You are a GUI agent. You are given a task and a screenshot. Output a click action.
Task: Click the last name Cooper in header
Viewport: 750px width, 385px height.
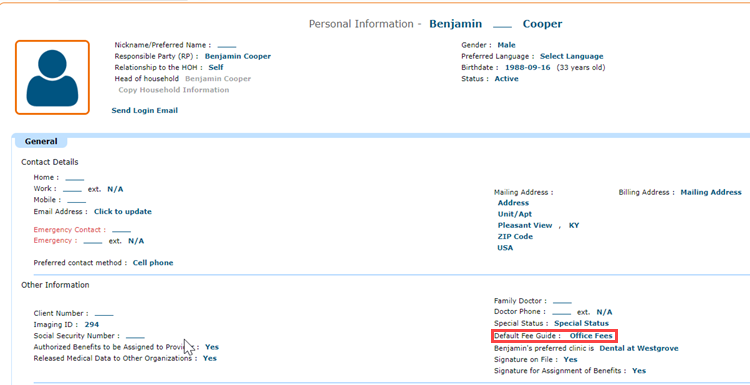542,24
